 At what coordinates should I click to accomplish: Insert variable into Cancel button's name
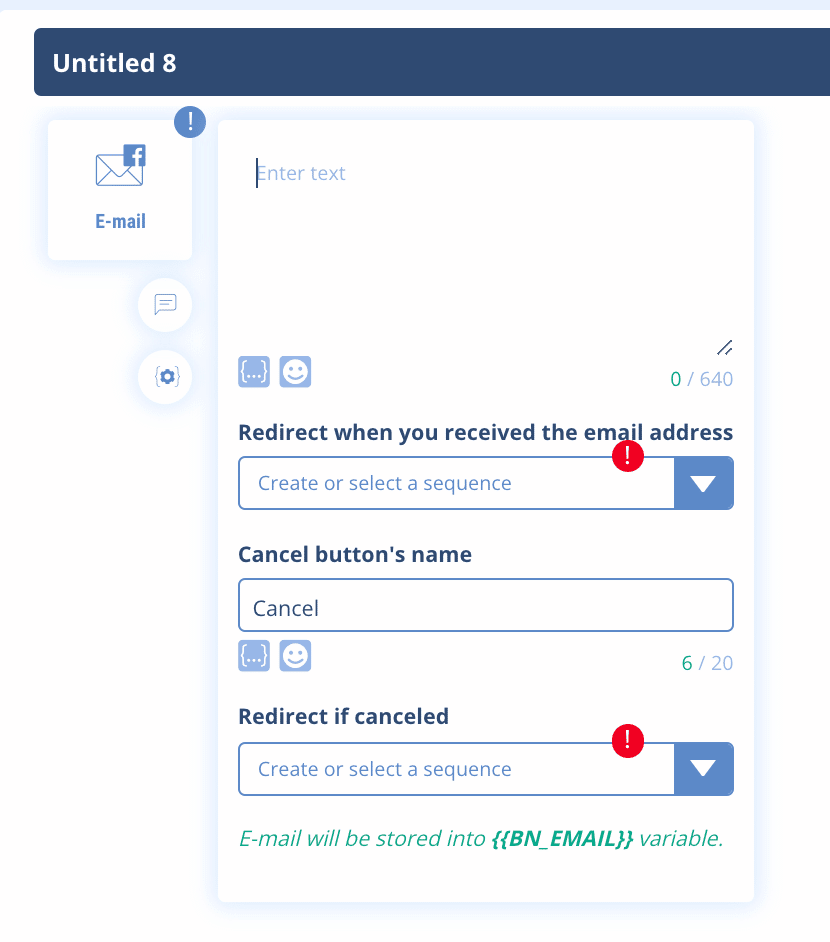[254, 656]
